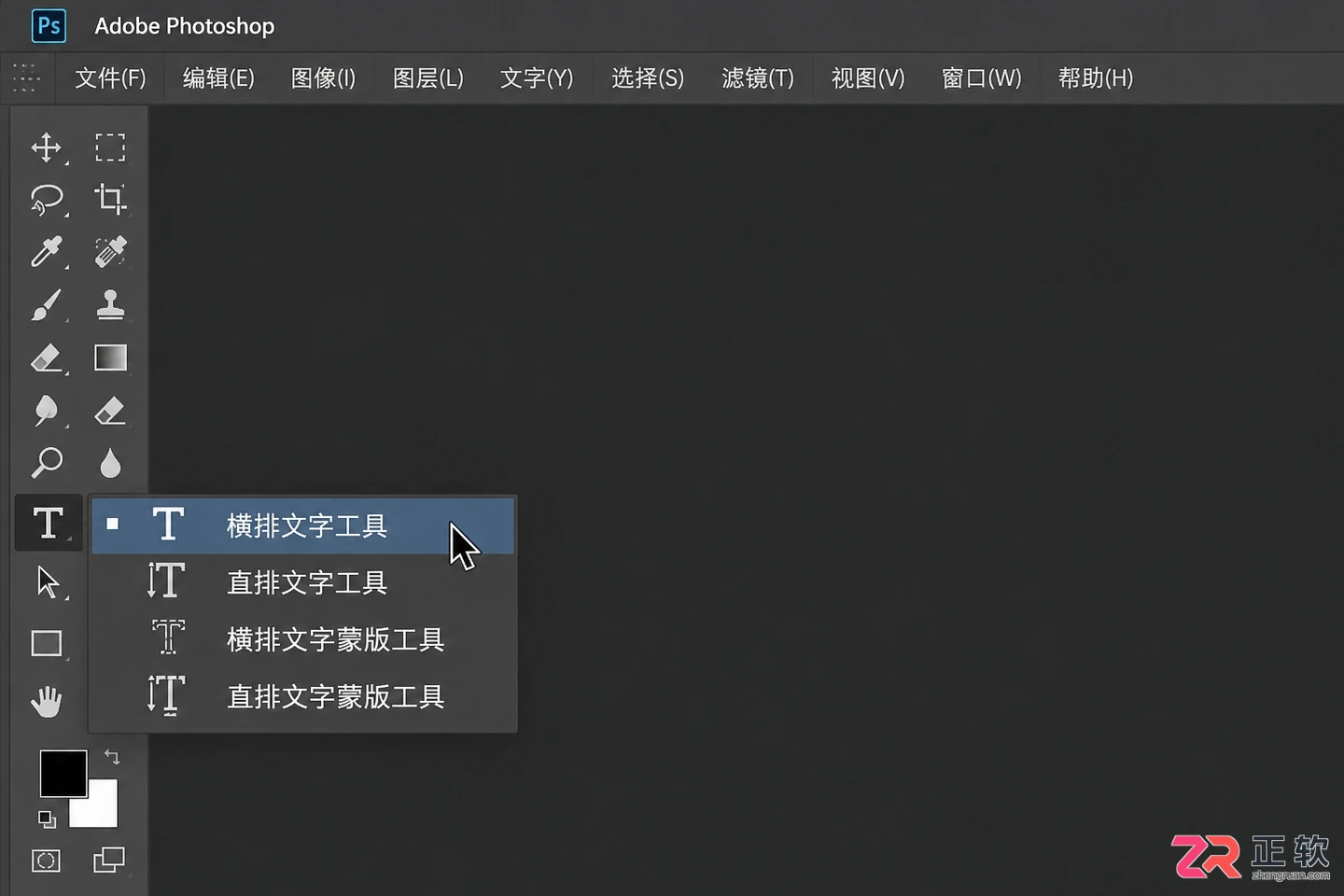
Task: Select the Smudge or Dodge tool above Zoom
Action: click(47, 411)
